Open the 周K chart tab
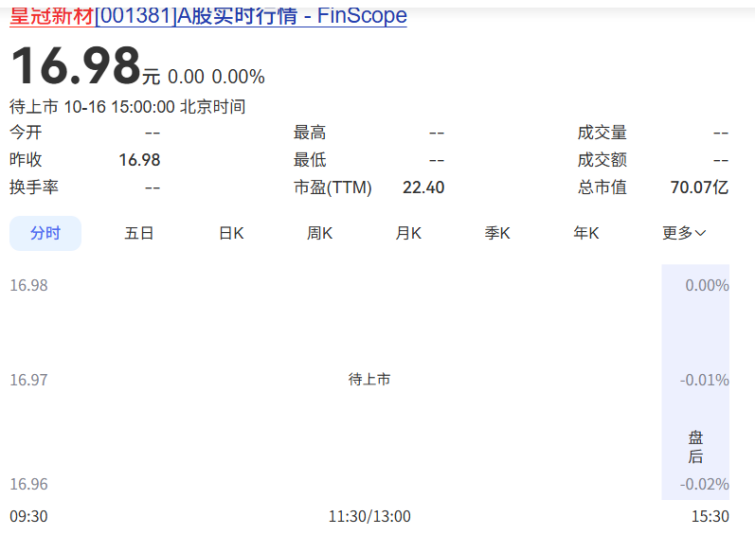The height and width of the screenshot is (536, 756). tap(320, 233)
